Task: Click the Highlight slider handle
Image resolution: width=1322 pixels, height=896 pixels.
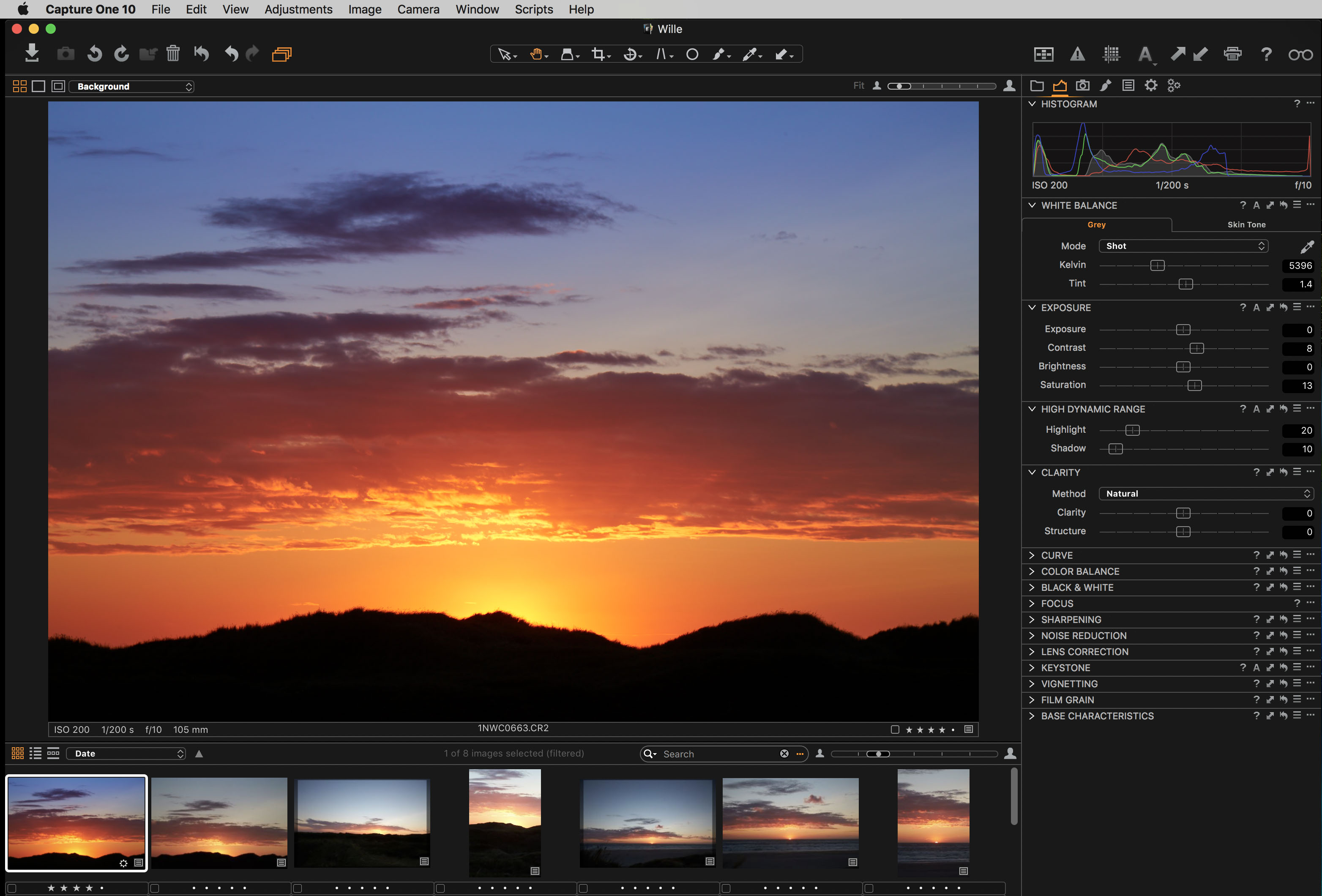Action: point(1132,431)
